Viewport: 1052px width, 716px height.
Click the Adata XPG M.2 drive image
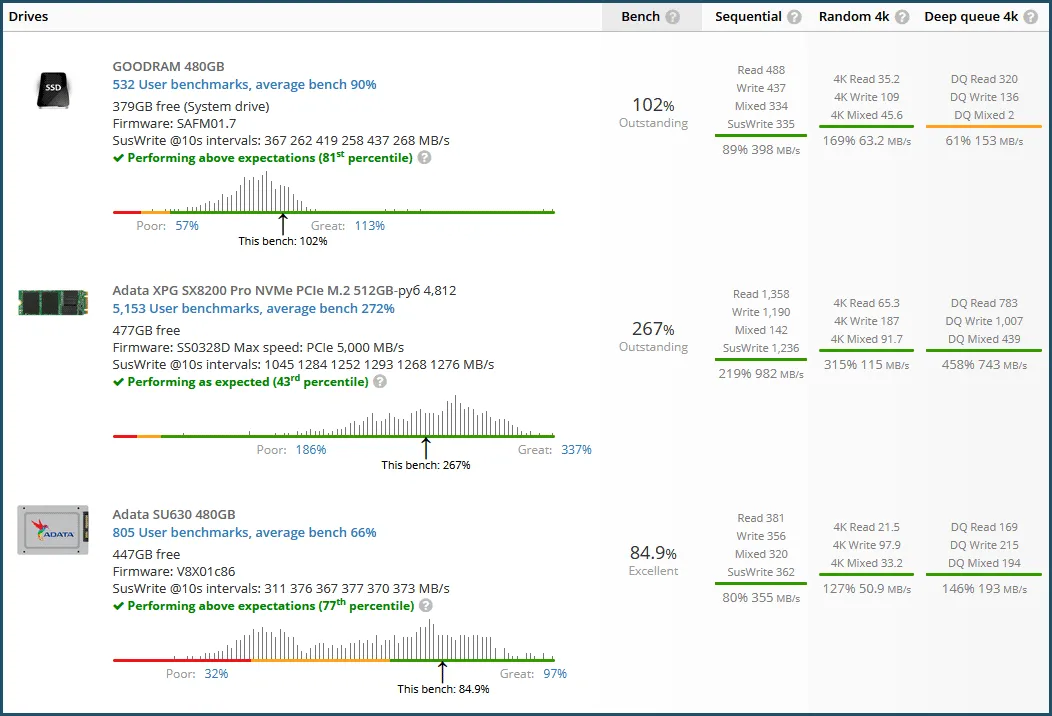click(x=53, y=303)
